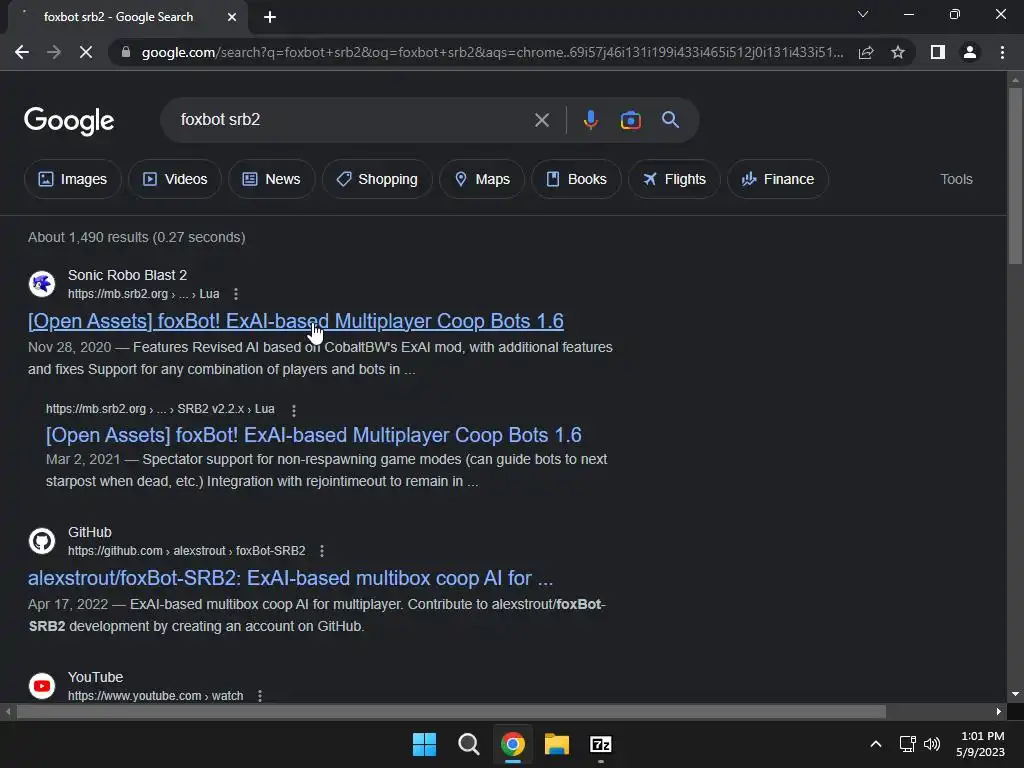Viewport: 1024px width, 768px height.
Task: Click the https://www.youtube.com › watch text
Action: pos(155,696)
